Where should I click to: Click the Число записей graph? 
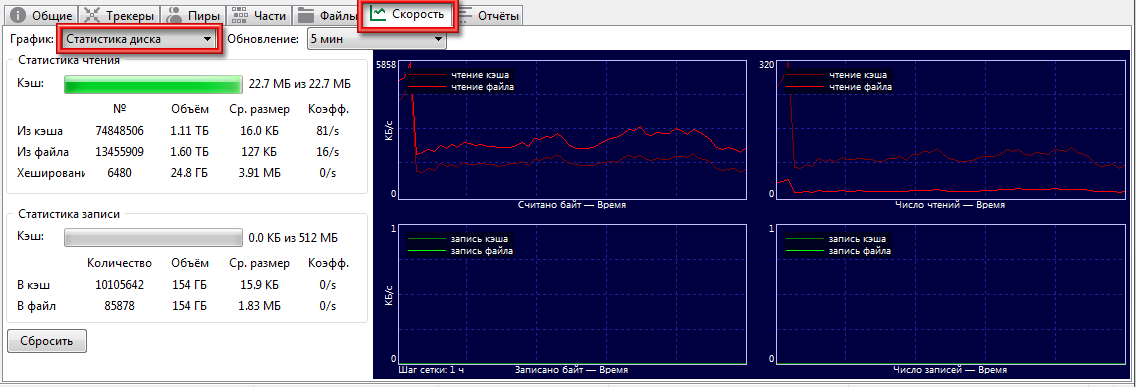pyautogui.click(x=951, y=294)
